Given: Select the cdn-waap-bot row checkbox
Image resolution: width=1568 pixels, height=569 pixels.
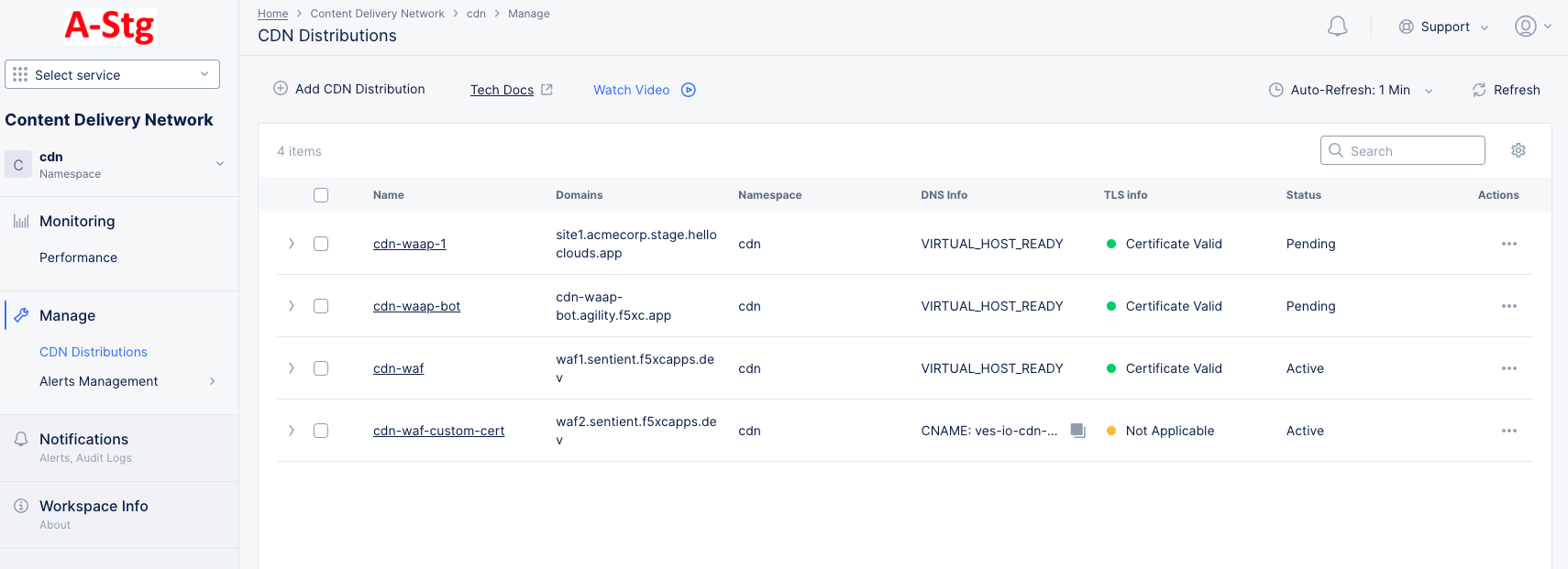Looking at the screenshot, I should (x=321, y=306).
